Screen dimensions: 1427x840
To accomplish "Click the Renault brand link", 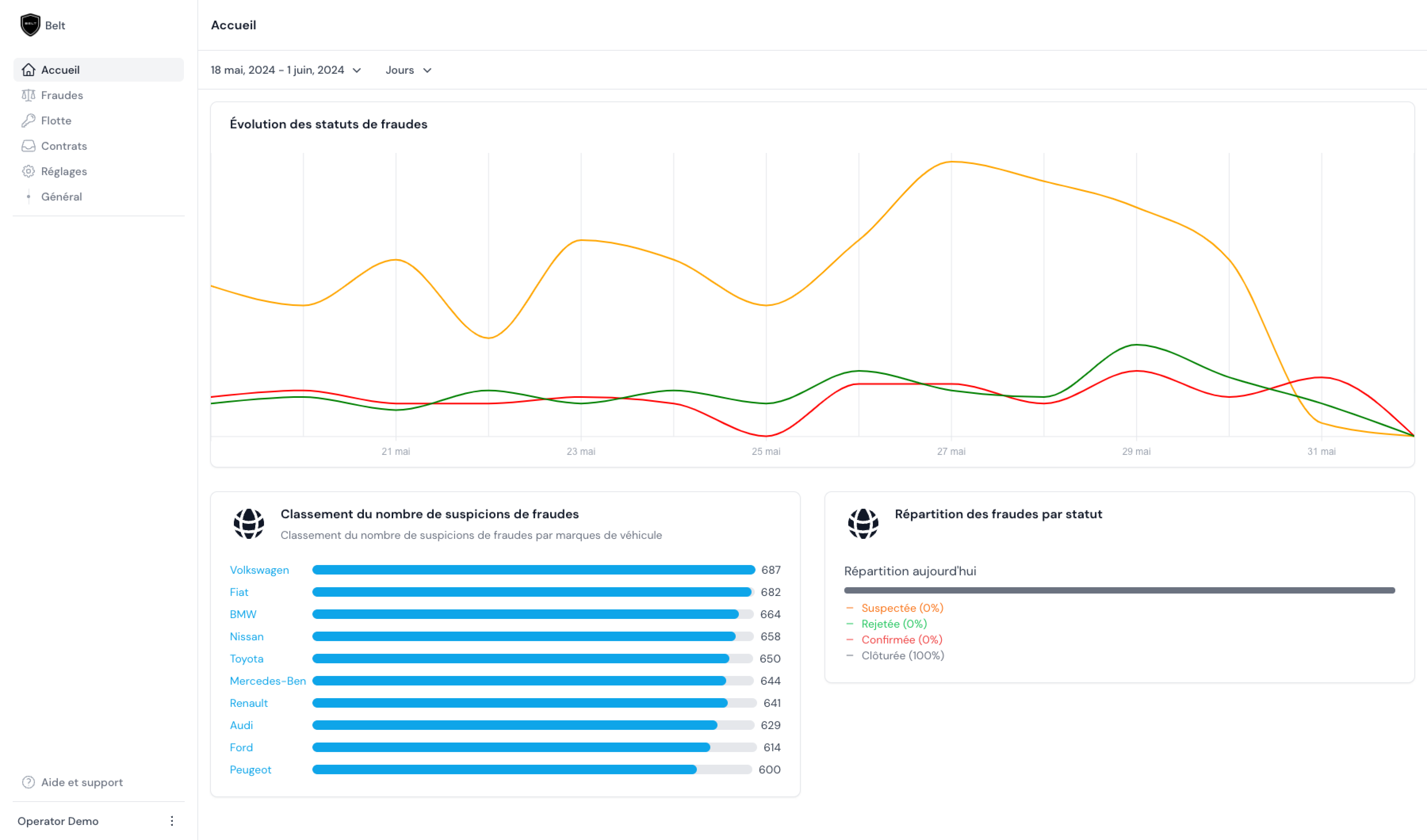I will [x=249, y=703].
